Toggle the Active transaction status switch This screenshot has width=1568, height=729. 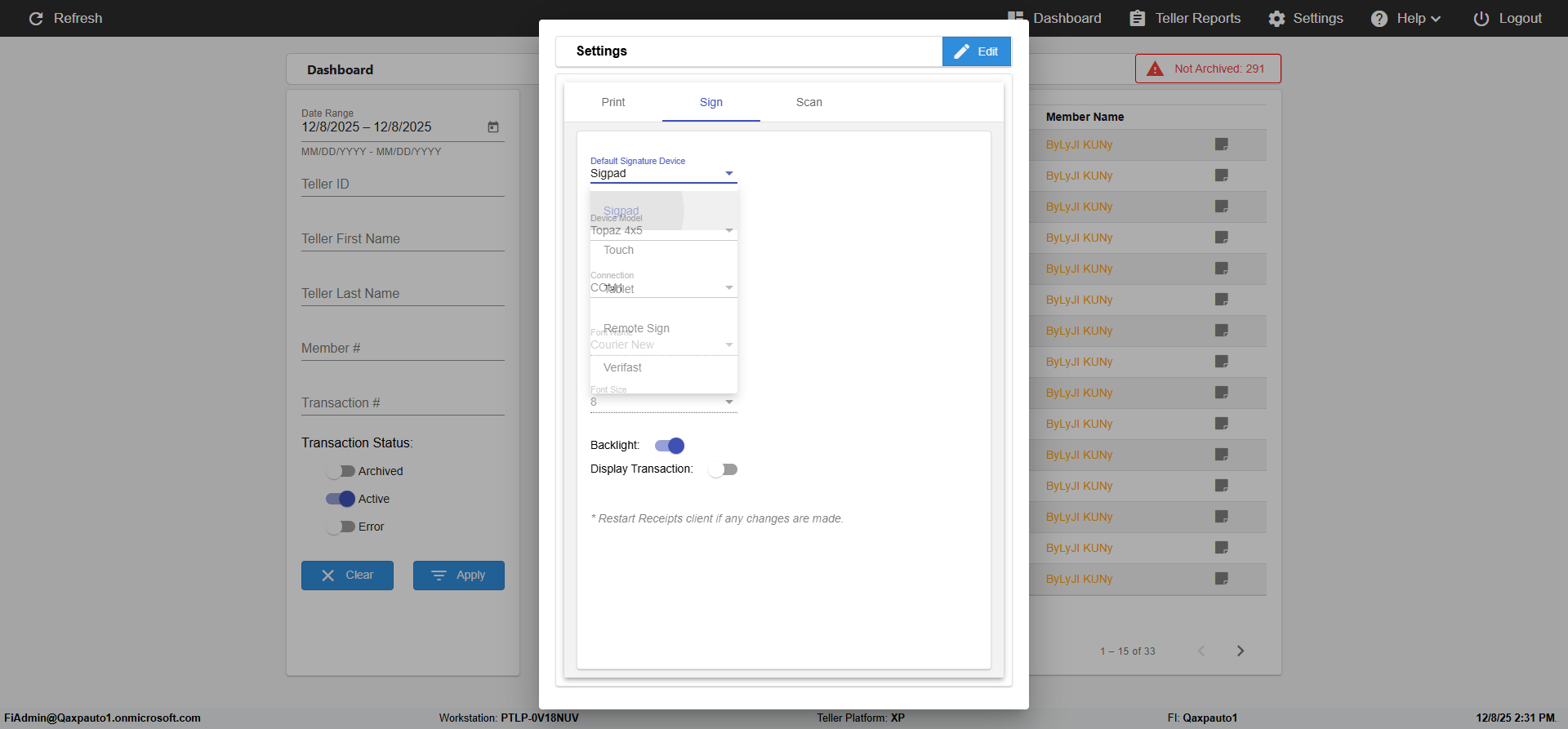pos(341,499)
